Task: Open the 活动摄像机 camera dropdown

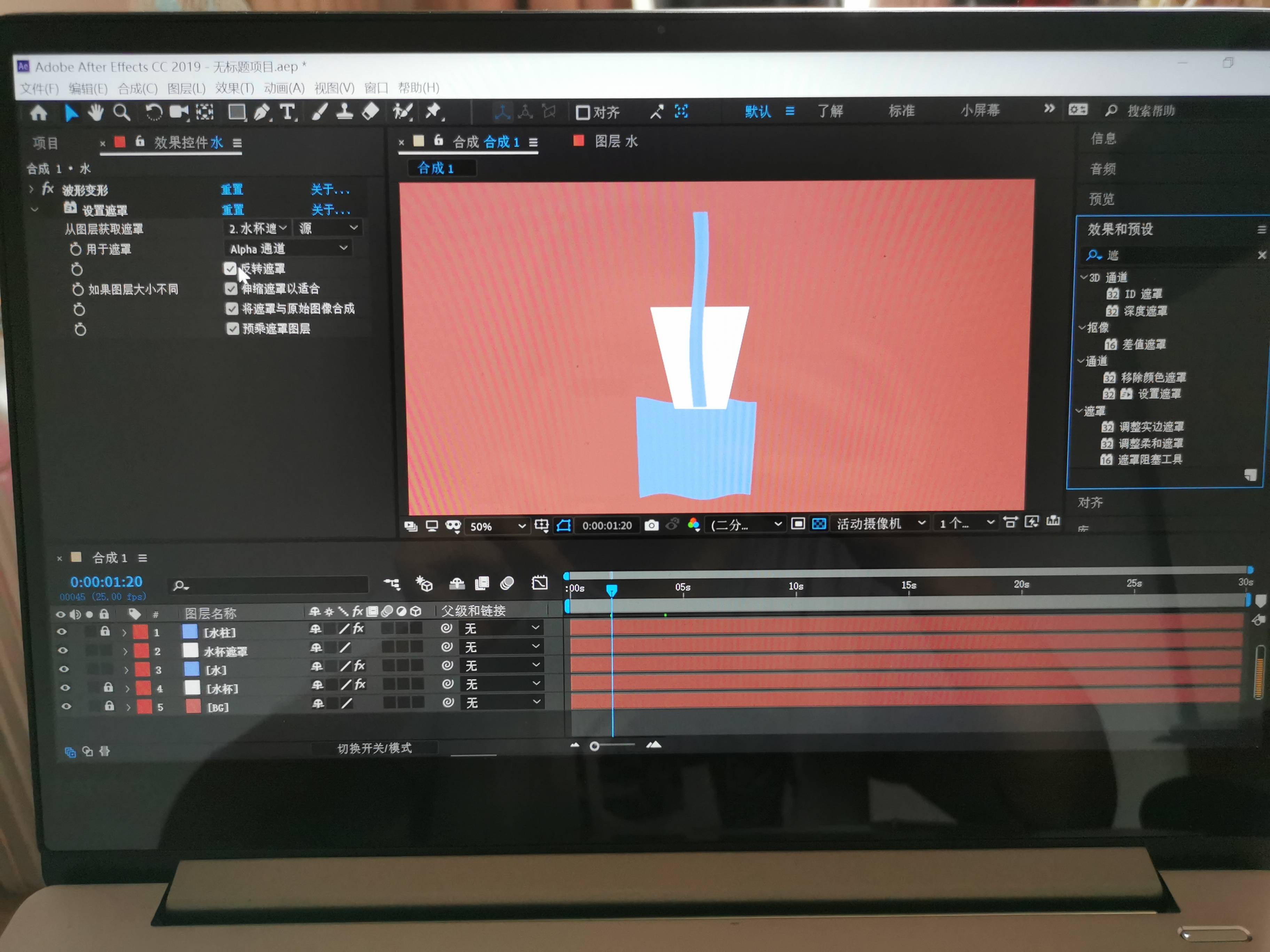Action: point(880,523)
